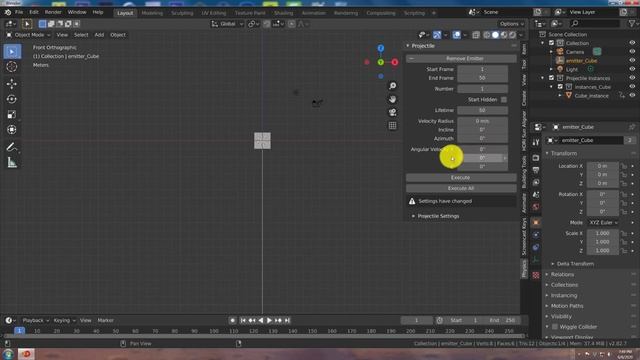Select the Measure tool
The height and width of the screenshot is (360, 640).
12,162
